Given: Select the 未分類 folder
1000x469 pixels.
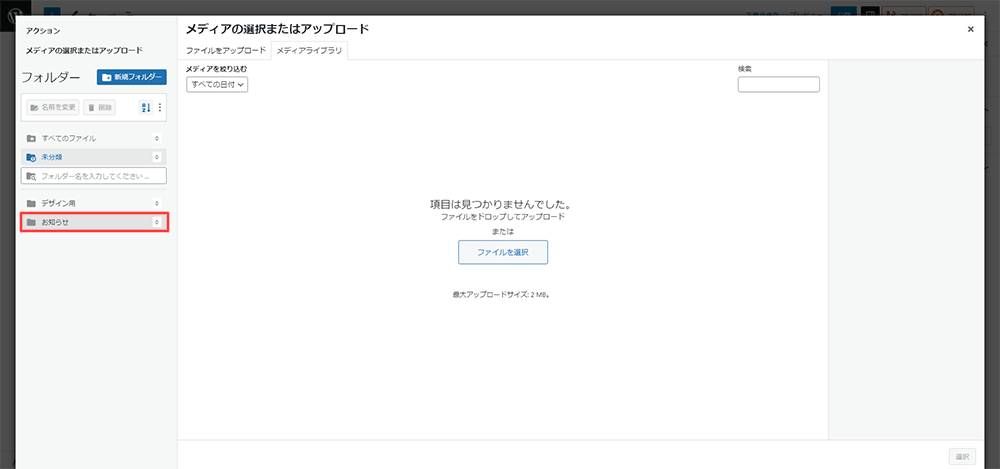Looking at the screenshot, I should tap(94, 157).
